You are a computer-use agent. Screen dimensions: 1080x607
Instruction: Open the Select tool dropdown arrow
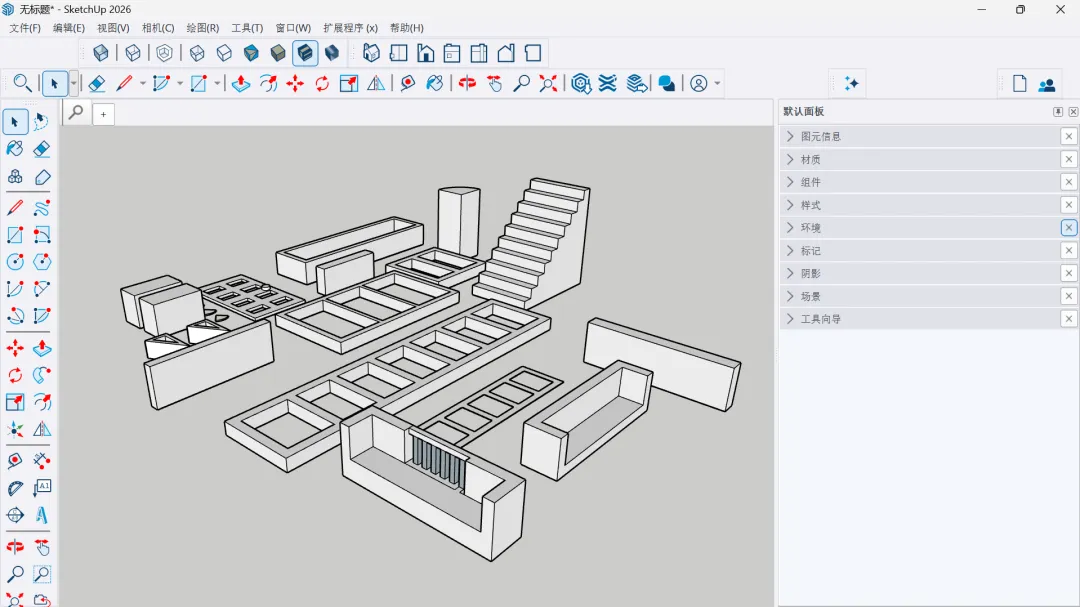(x=73, y=83)
